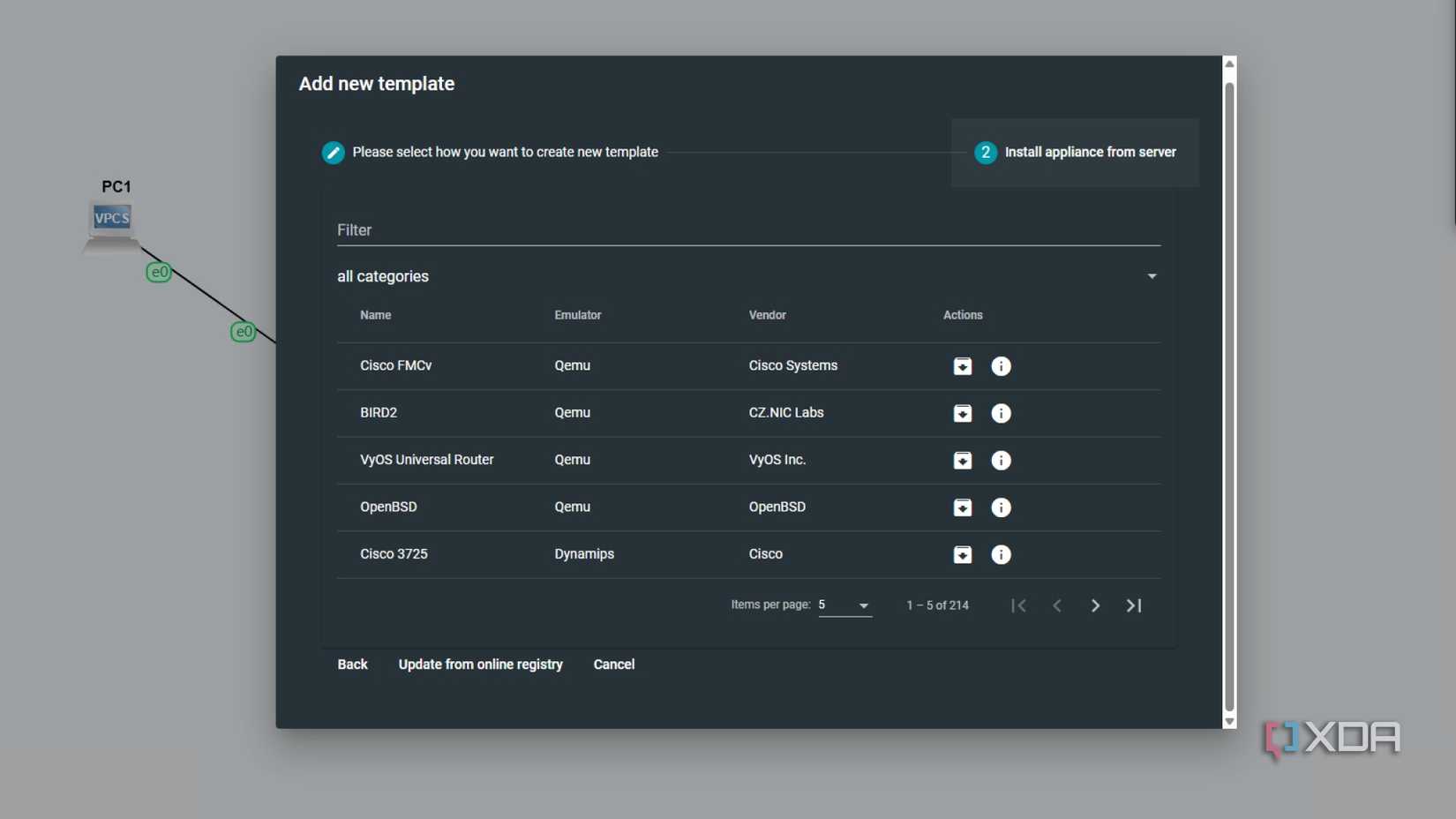Image resolution: width=1456 pixels, height=819 pixels.
Task: Open the Items per page selector
Action: tap(844, 605)
